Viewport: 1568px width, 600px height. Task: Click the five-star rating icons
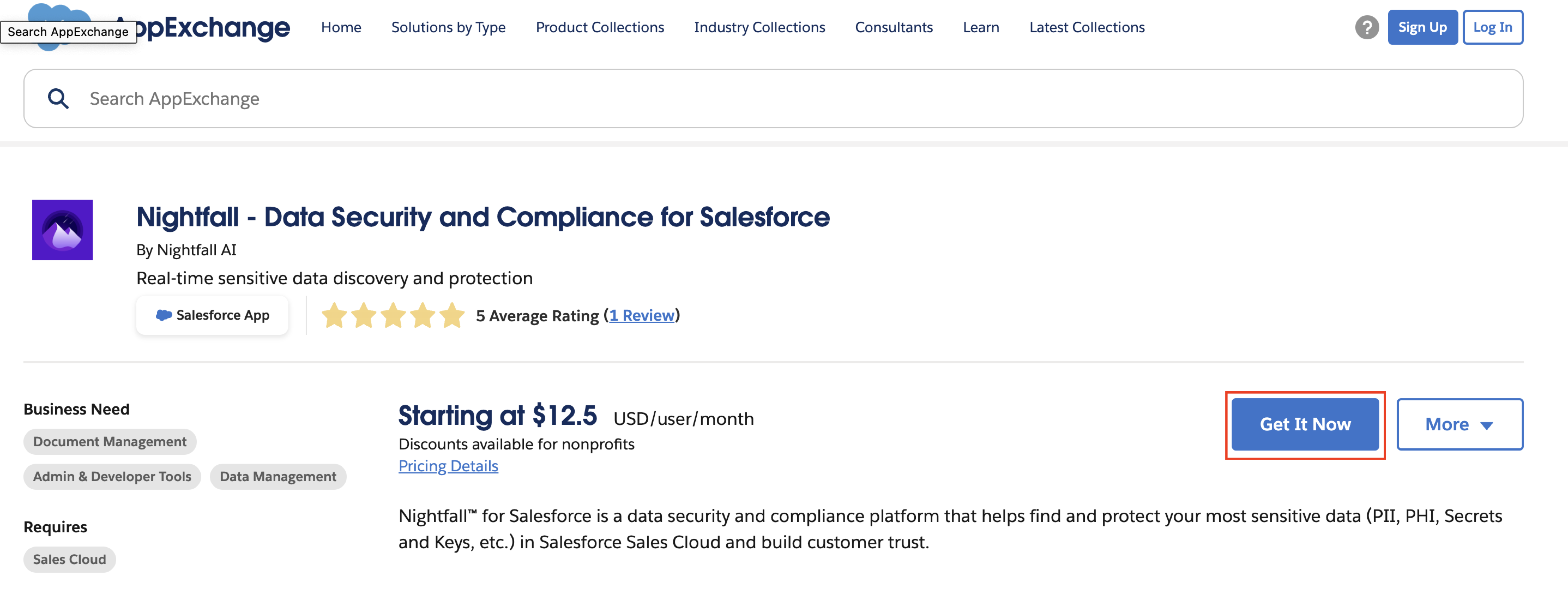tap(393, 316)
